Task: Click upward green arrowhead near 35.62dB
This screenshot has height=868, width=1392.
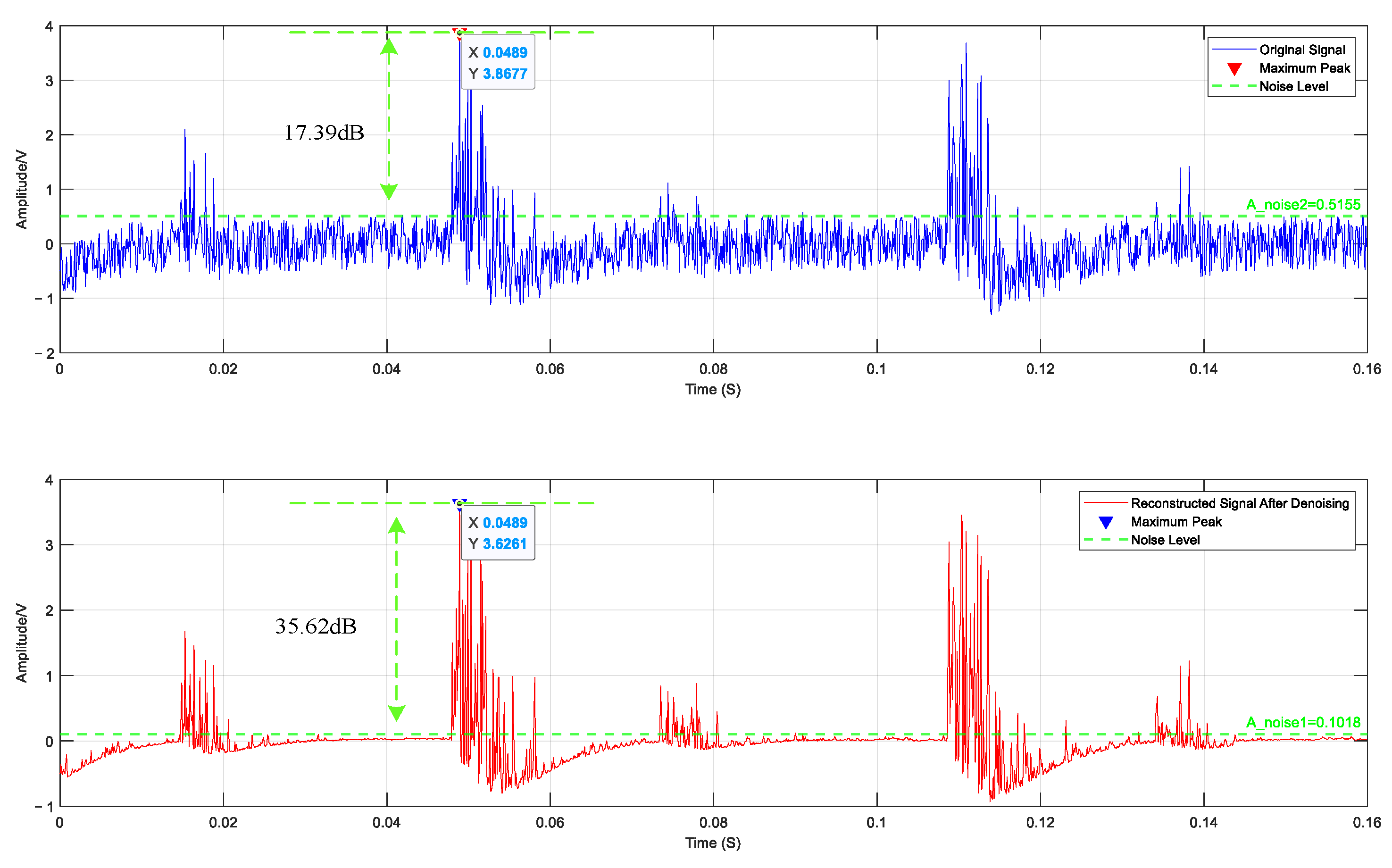Action: point(397,525)
